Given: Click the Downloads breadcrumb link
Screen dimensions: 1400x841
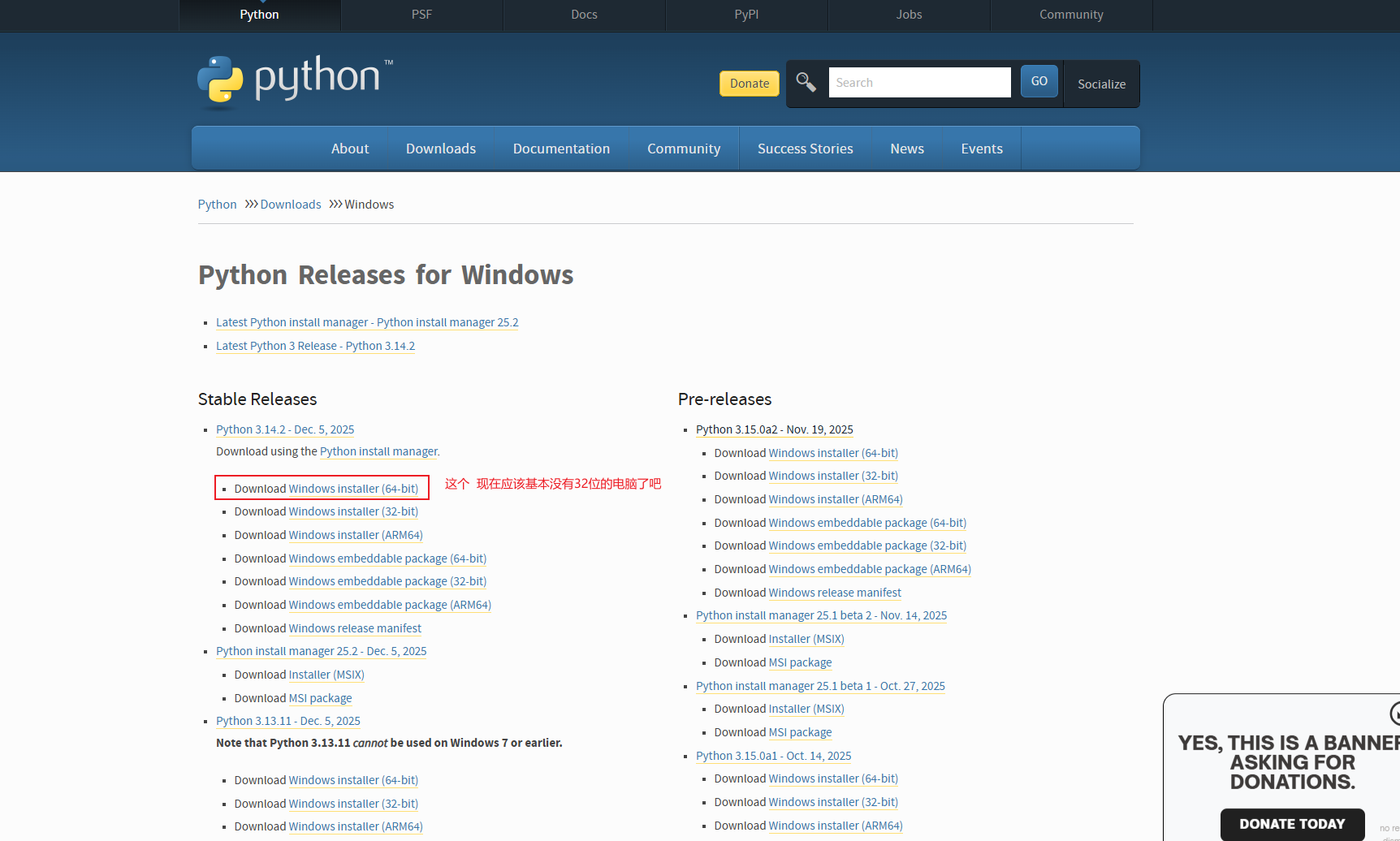Looking at the screenshot, I should point(290,204).
